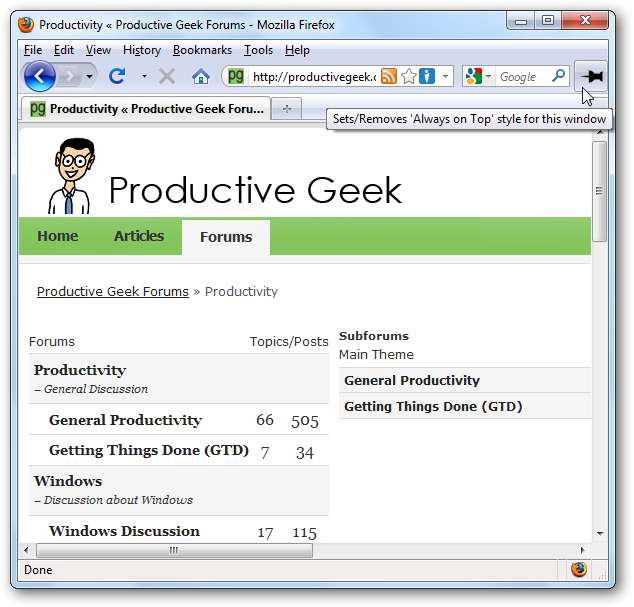Open the Windows Discussion forum link

(x=125, y=531)
